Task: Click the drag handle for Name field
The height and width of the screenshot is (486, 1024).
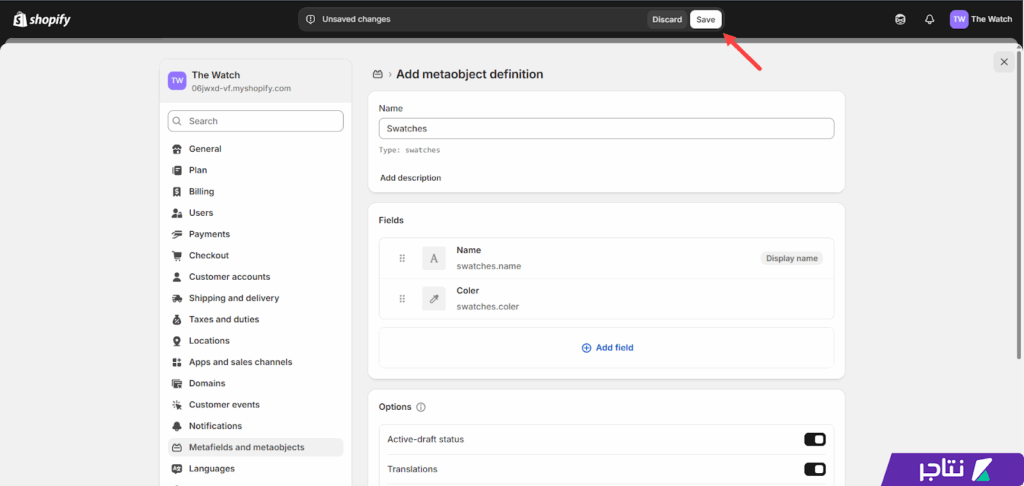Action: [x=402, y=258]
